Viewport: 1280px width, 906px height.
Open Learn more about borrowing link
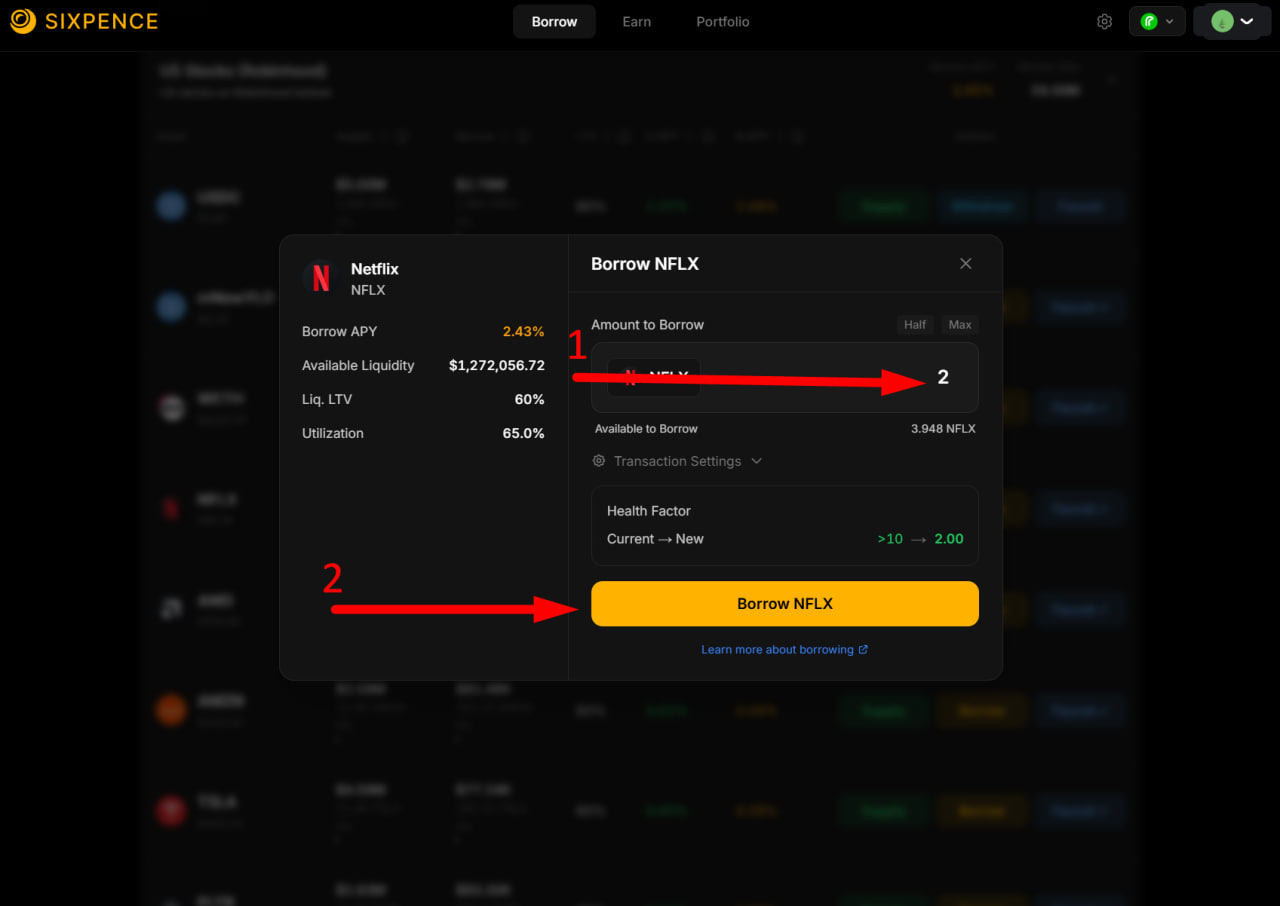(x=785, y=649)
